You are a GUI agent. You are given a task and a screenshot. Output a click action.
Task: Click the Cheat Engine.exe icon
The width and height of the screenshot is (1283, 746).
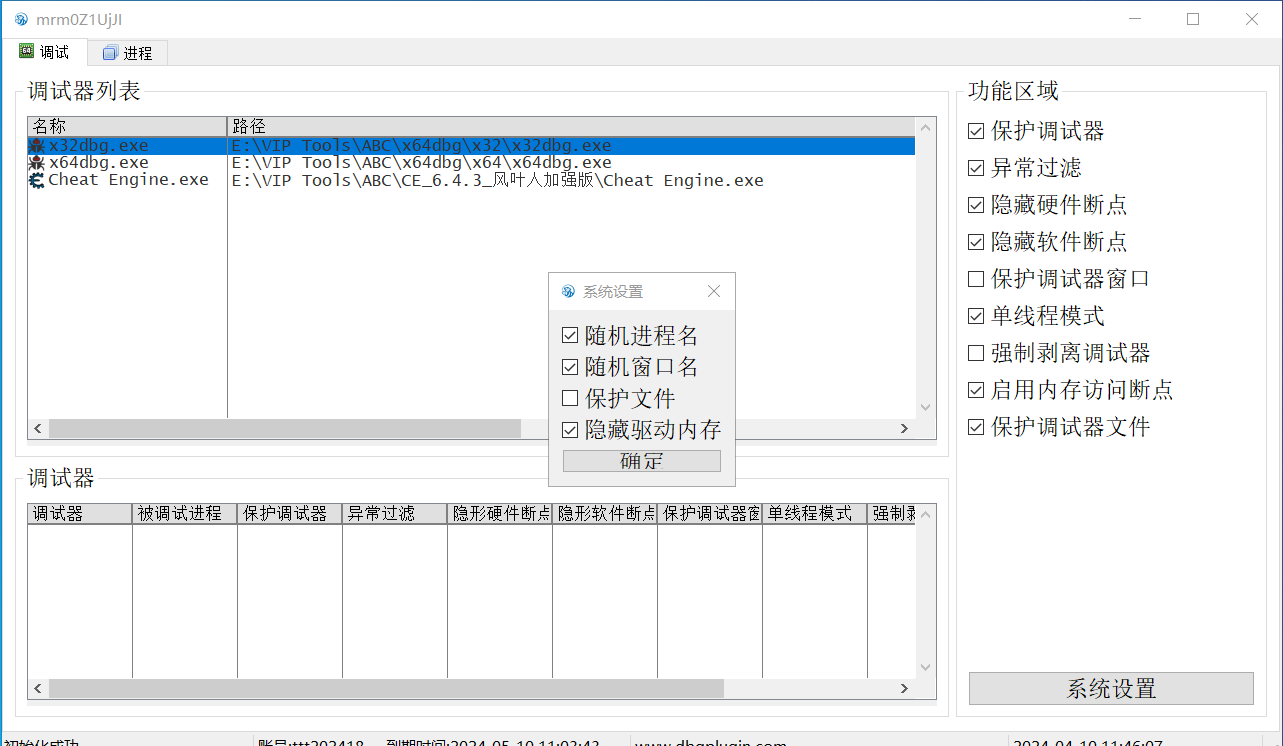click(x=37, y=181)
